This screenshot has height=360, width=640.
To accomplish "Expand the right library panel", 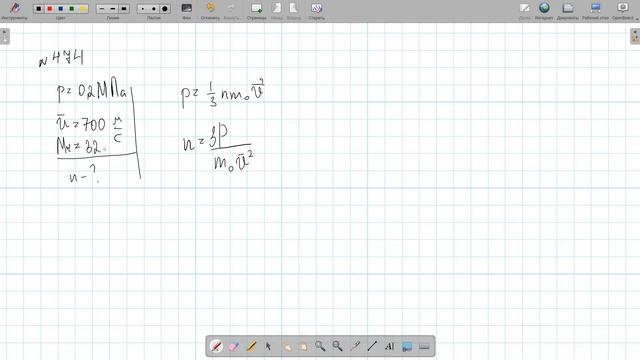I will tap(635, 36).
